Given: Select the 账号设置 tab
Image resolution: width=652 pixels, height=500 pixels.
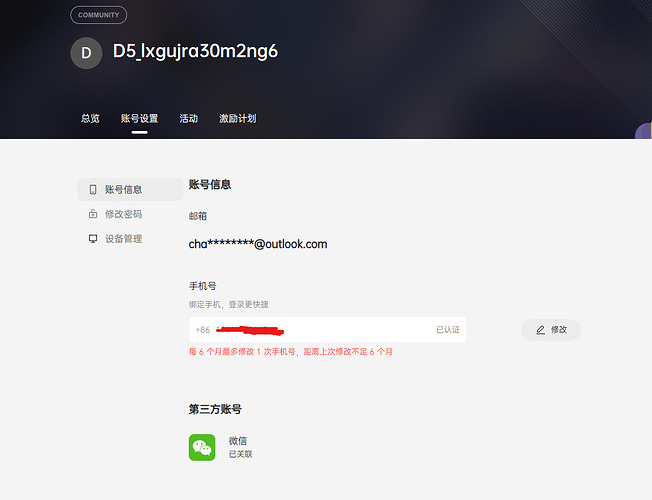Looking at the screenshot, I should 139,119.
